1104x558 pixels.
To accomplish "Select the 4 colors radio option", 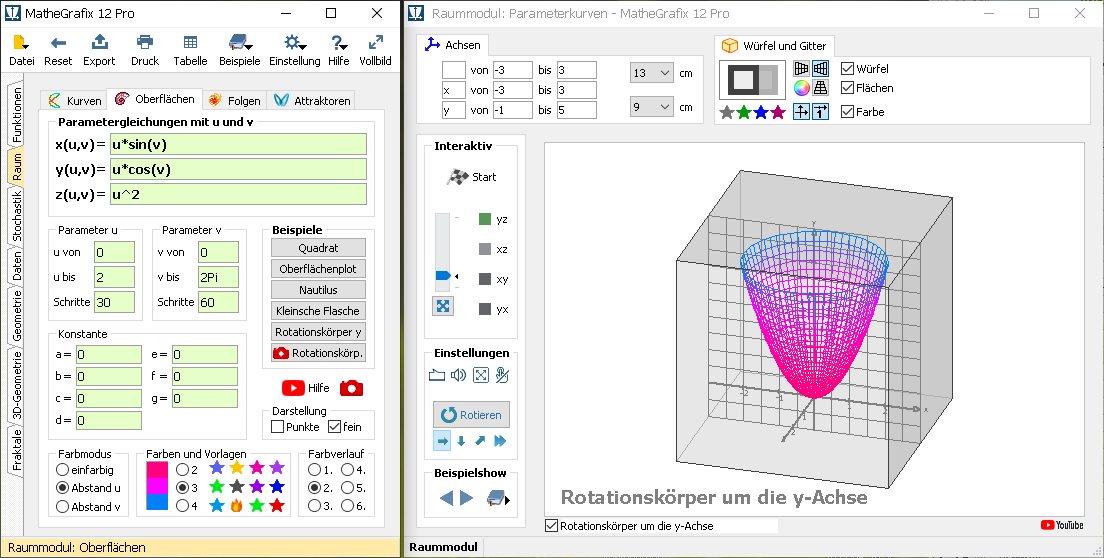I will [x=182, y=505].
